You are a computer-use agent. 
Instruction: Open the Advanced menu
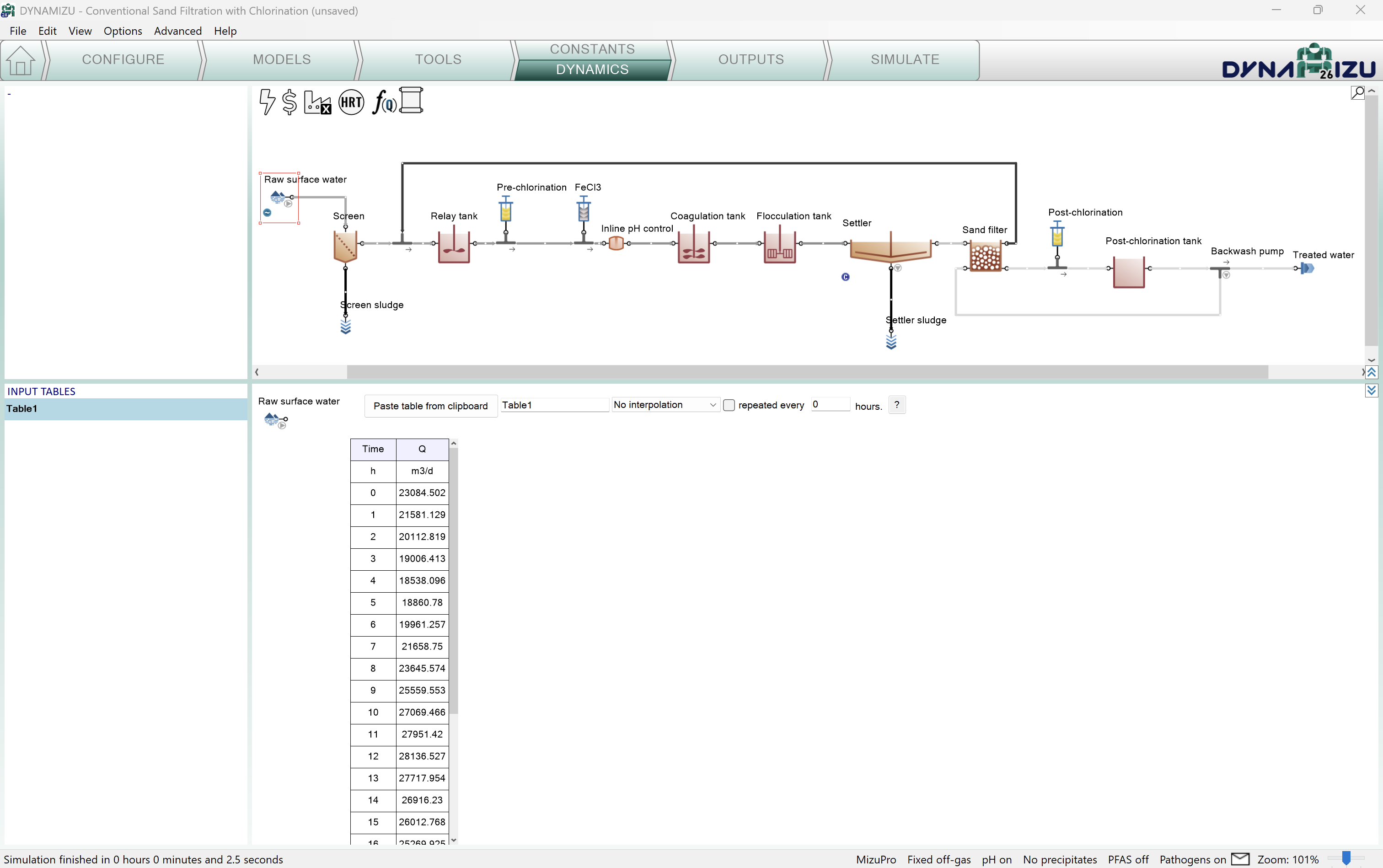[177, 31]
